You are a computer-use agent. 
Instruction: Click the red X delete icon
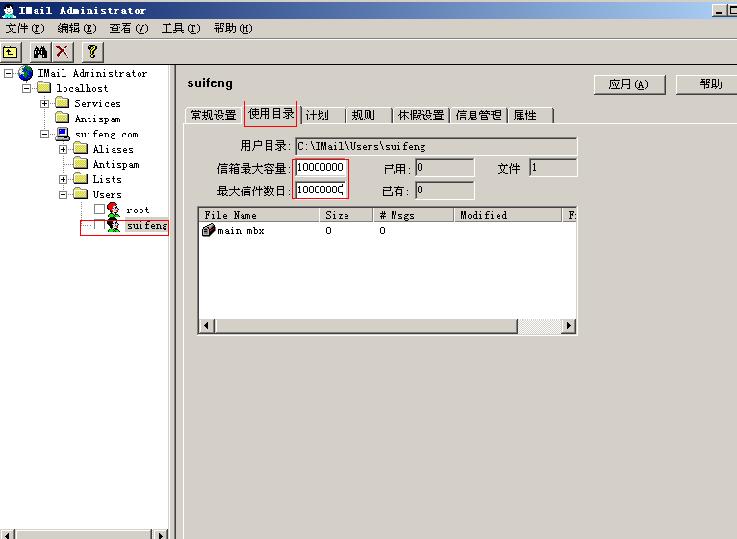click(x=63, y=51)
